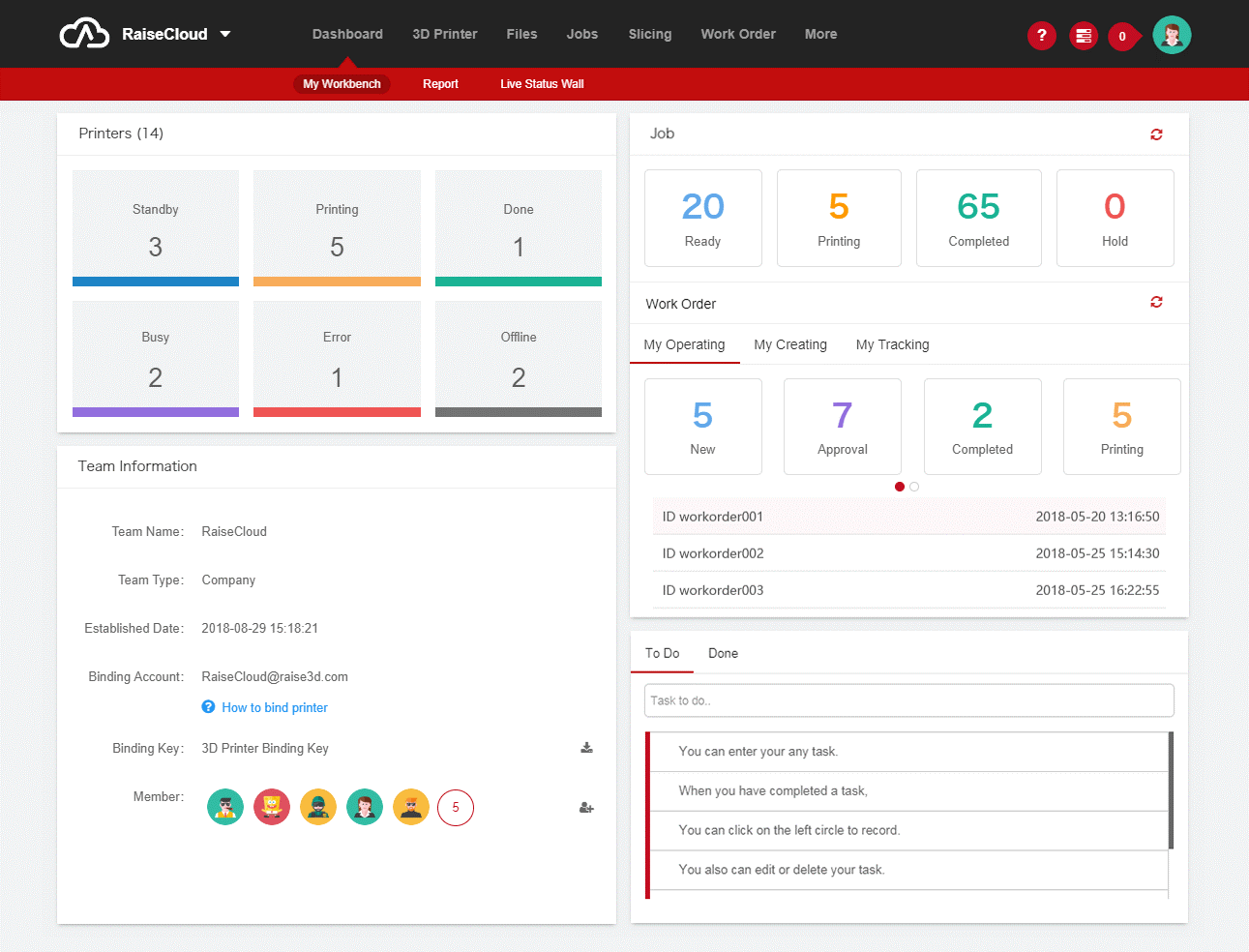Click the RaiseCloud cloud logo
1249x952 pixels.
coord(84,34)
